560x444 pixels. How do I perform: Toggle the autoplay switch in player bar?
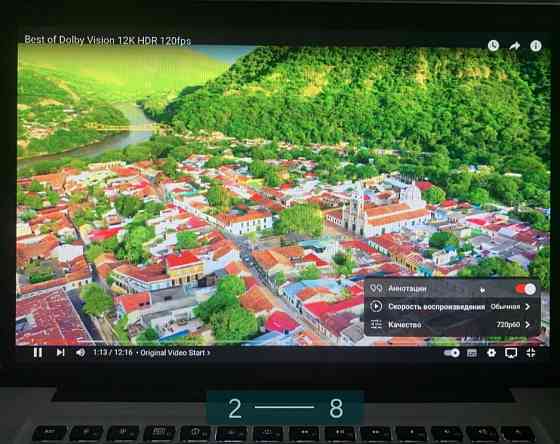tap(451, 353)
